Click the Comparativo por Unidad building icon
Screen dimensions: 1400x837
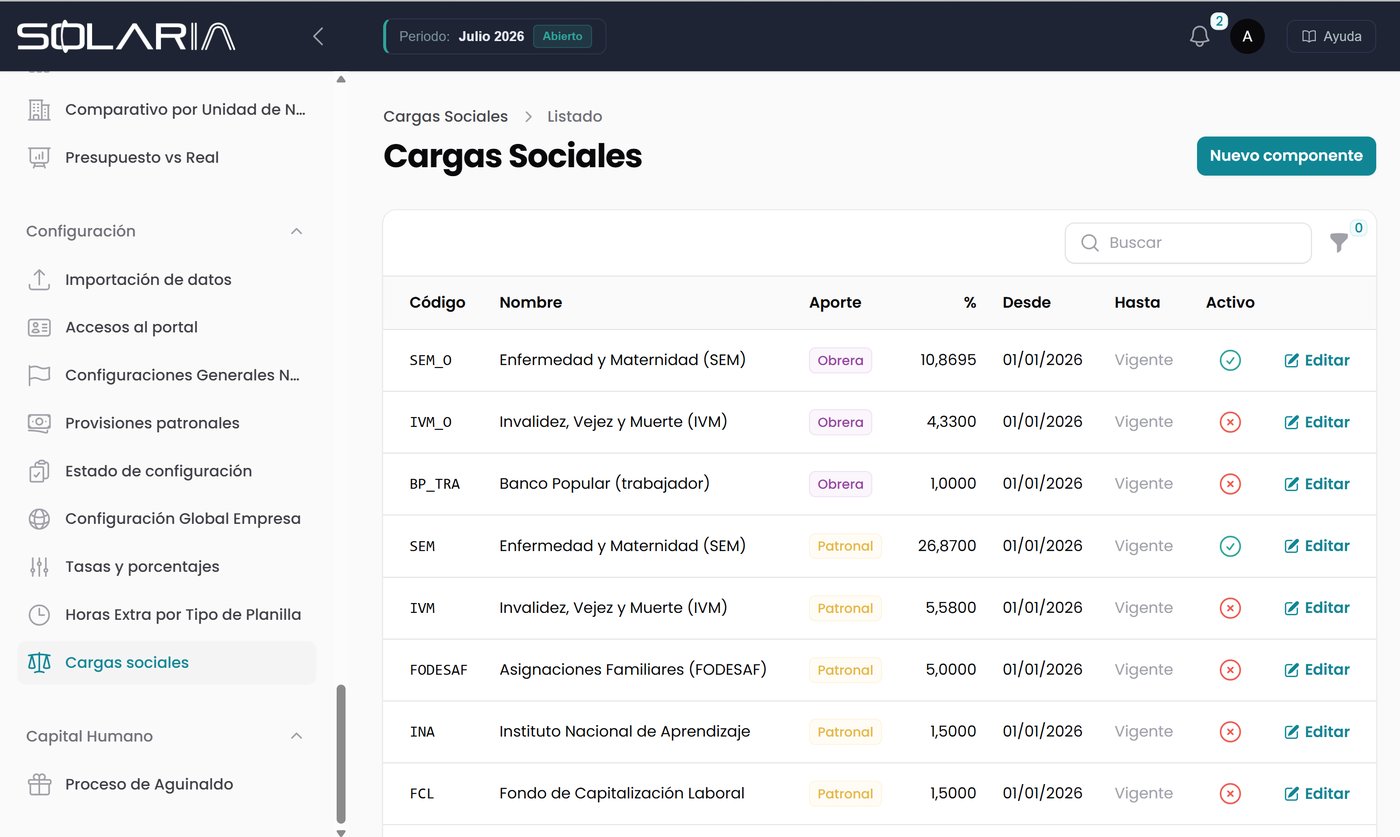pyautogui.click(x=39, y=109)
